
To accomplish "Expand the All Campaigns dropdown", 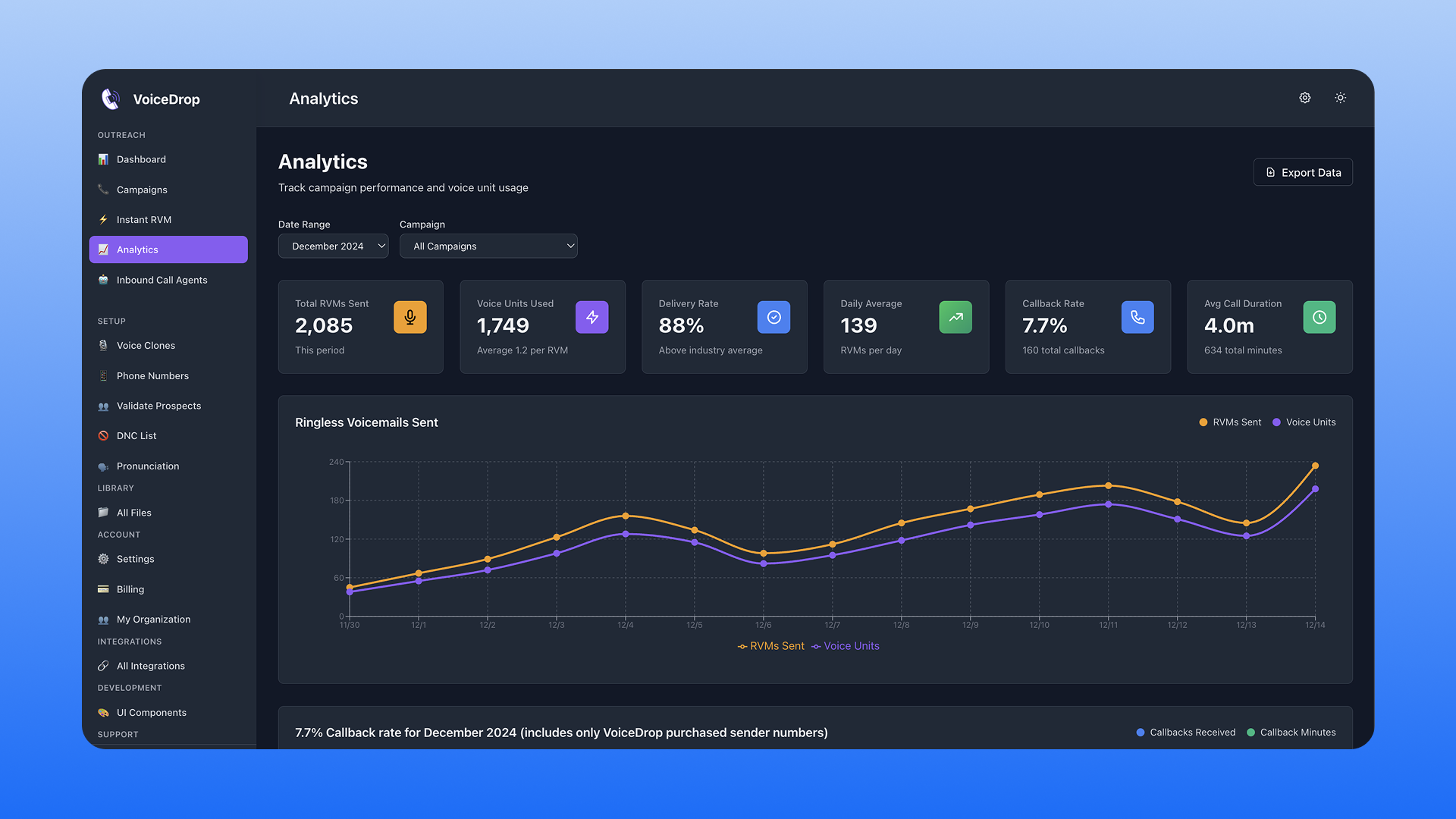I will click(488, 246).
